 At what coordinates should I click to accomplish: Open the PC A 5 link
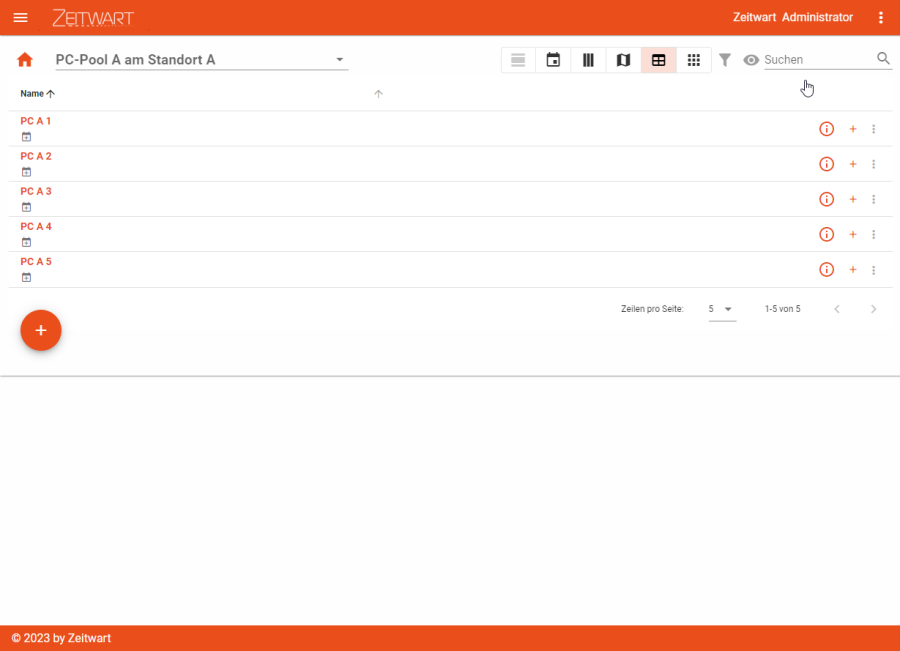pos(36,262)
